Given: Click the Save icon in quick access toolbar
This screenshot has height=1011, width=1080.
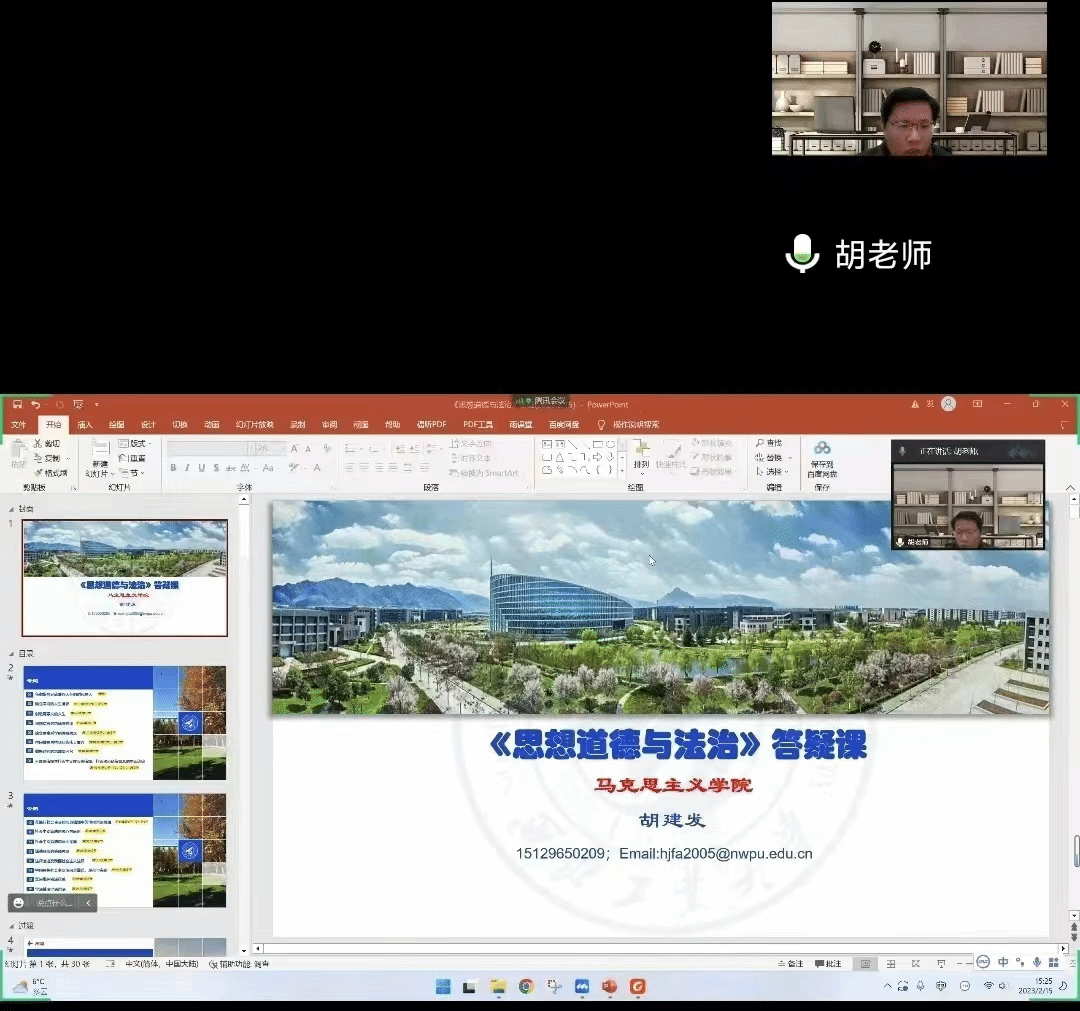Looking at the screenshot, I should click(x=17, y=405).
